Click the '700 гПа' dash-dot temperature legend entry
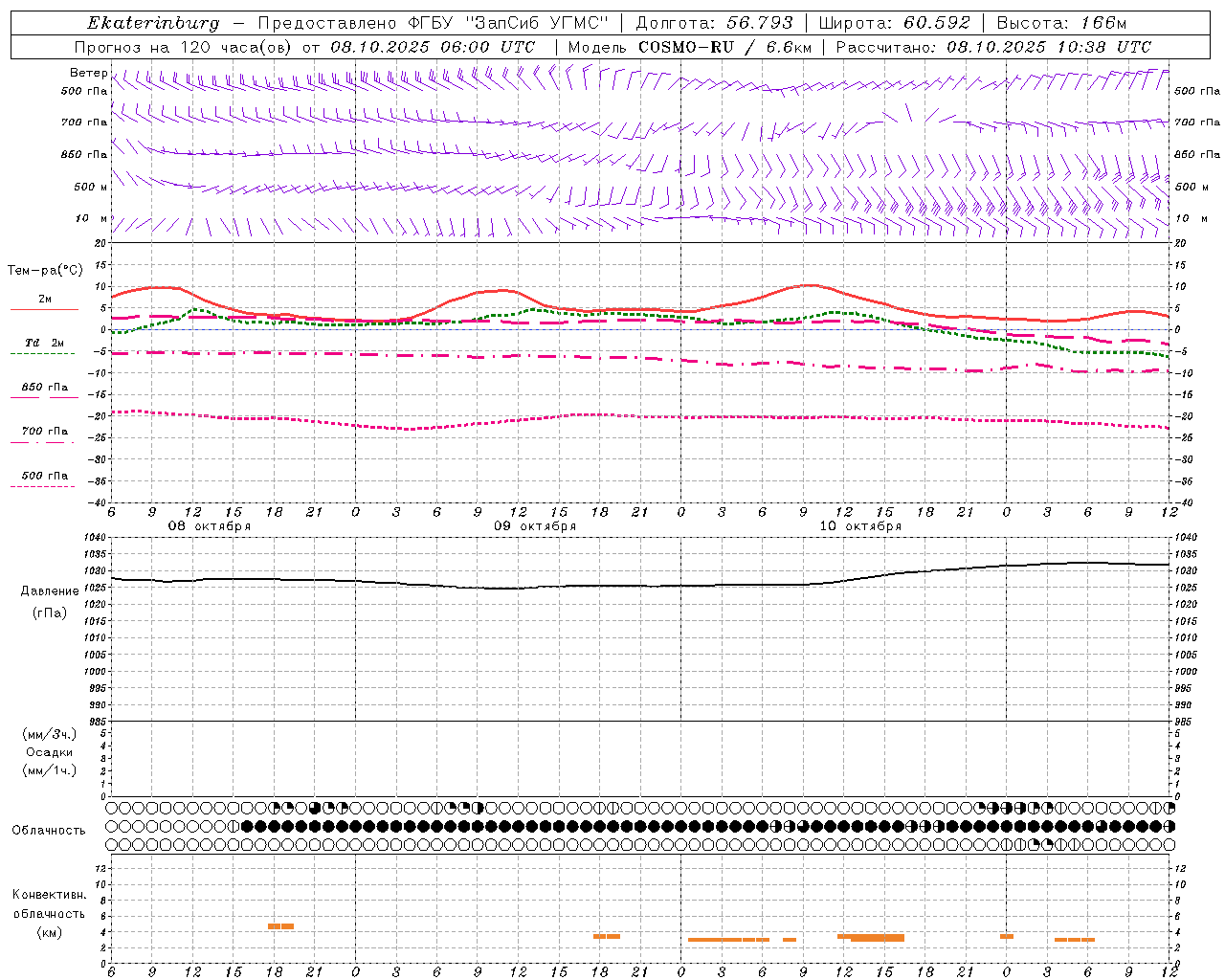The image size is (1225, 980). pos(44,434)
